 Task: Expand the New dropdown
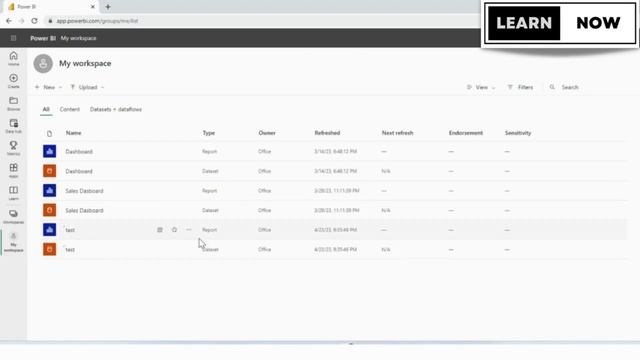pyautogui.click(x=49, y=87)
